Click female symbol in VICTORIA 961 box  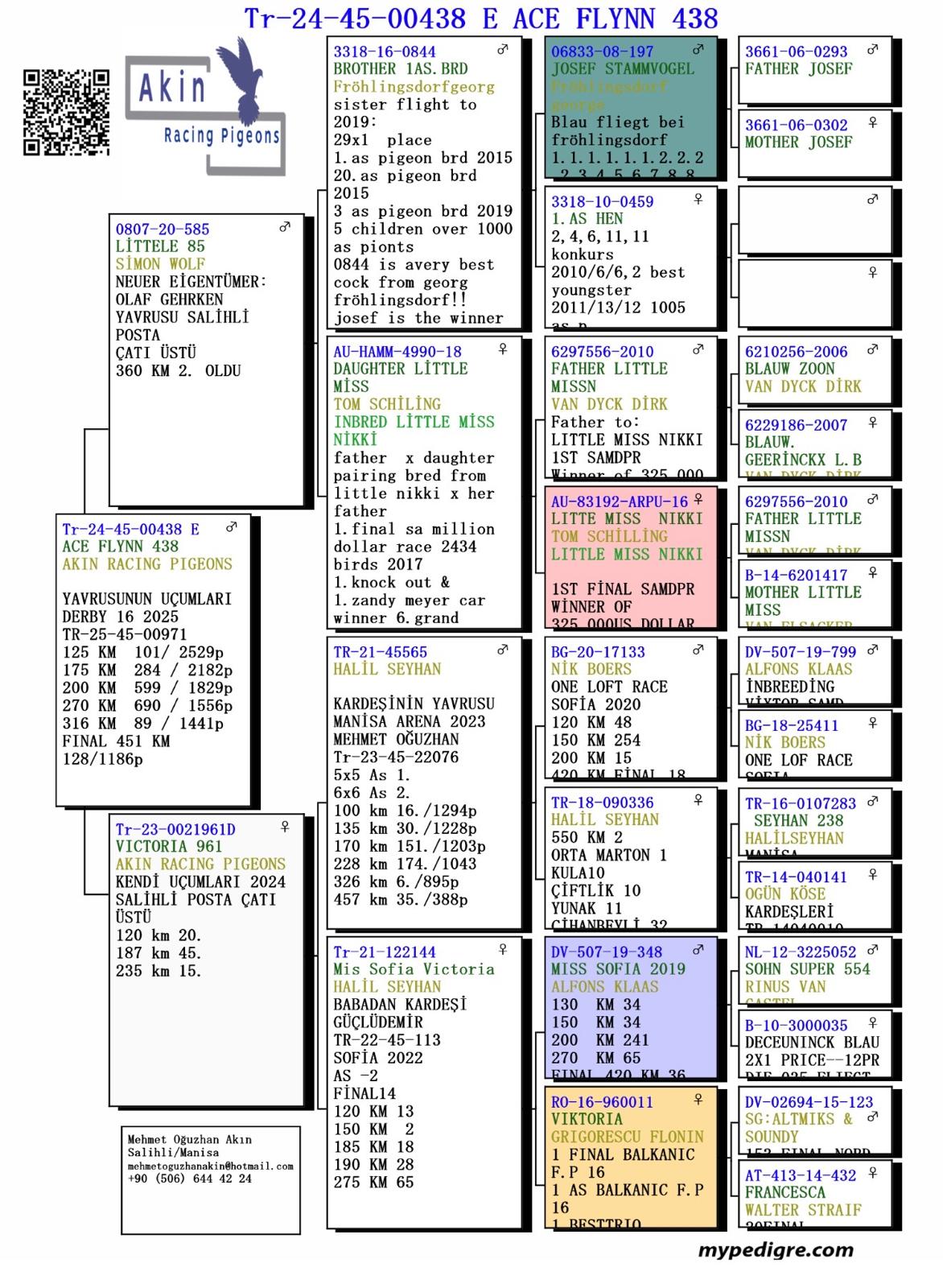(x=284, y=827)
